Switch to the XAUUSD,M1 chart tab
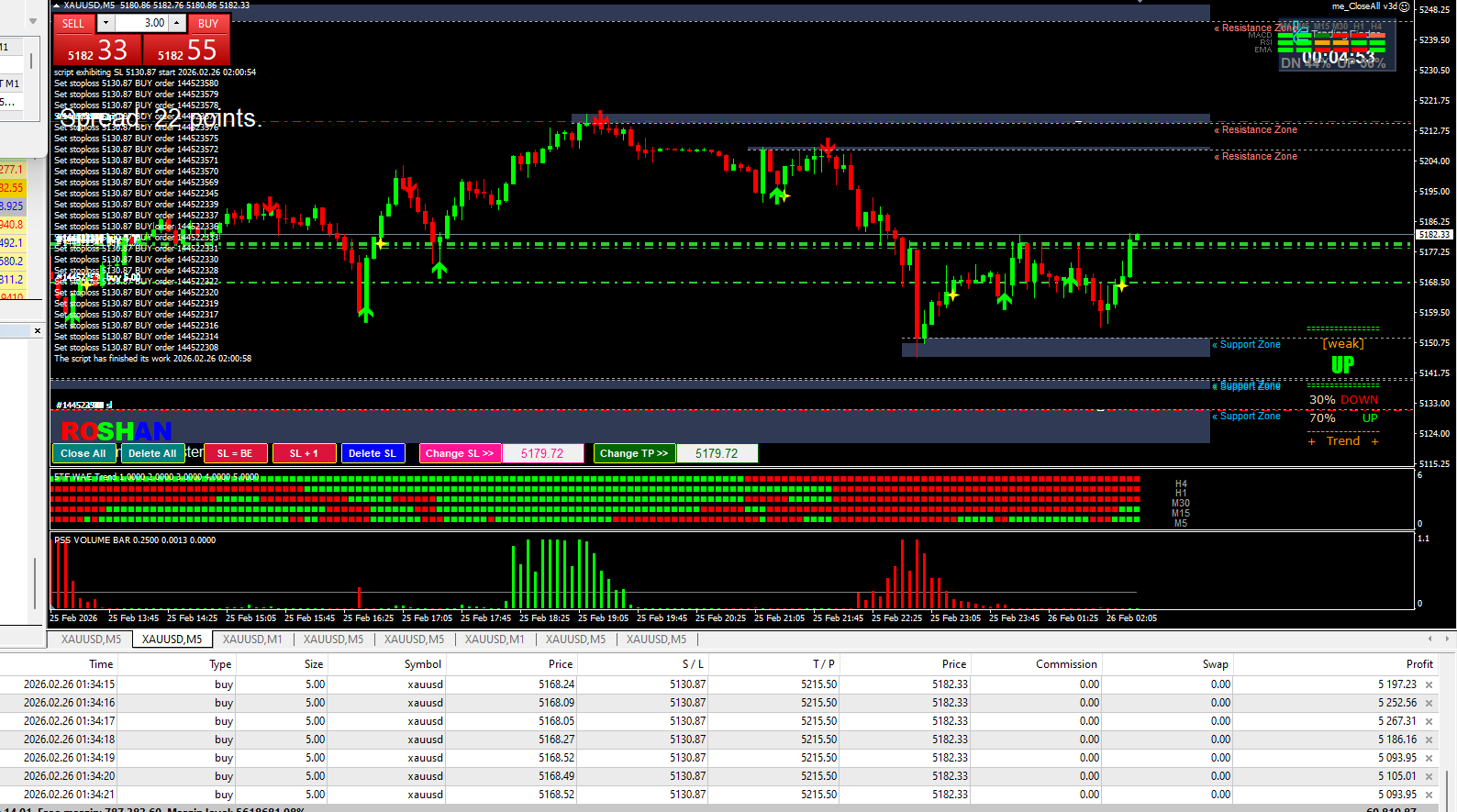Image resolution: width=1457 pixels, height=812 pixels. point(252,640)
